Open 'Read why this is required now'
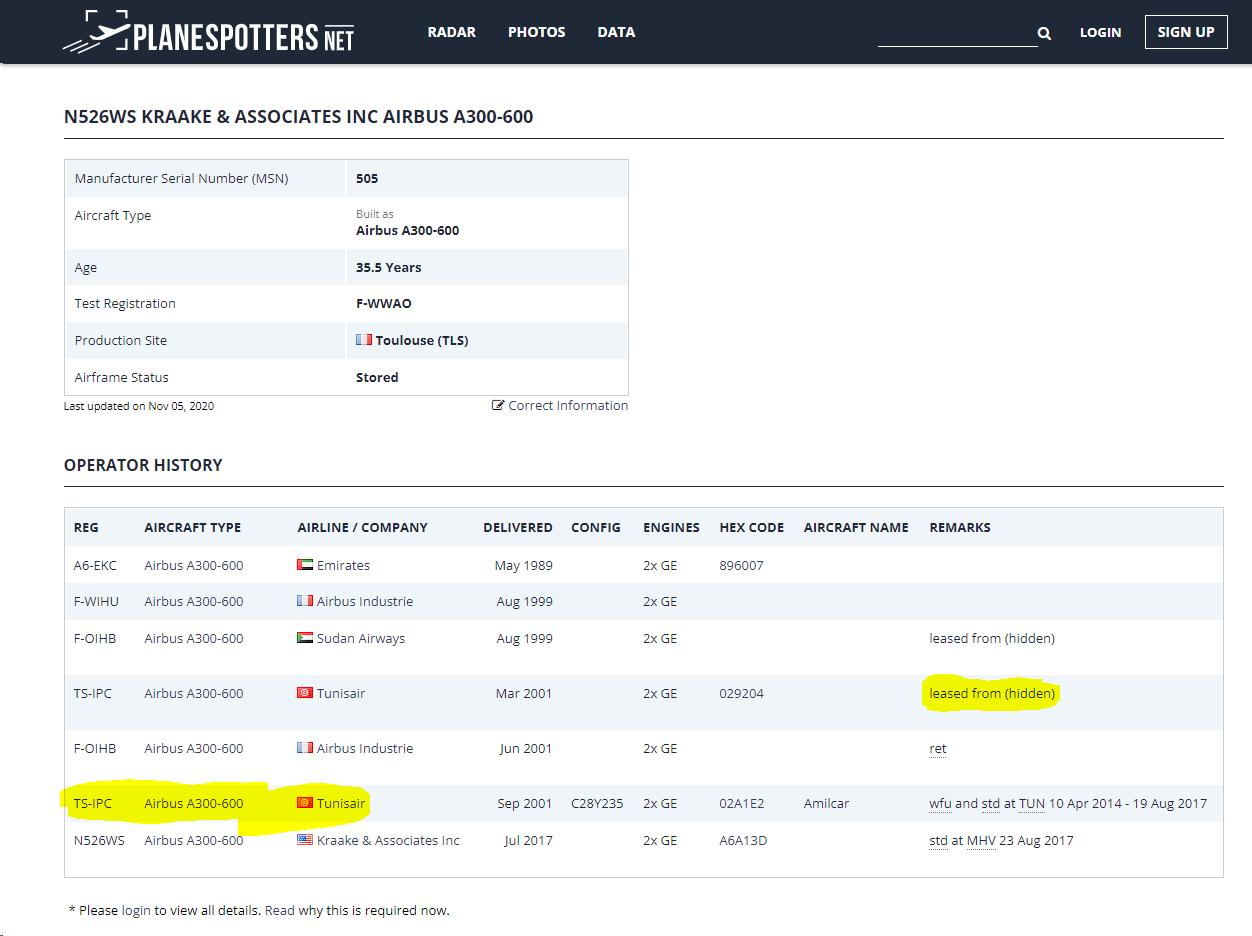Image resolution: width=1252 pixels, height=936 pixels. [x=356, y=910]
